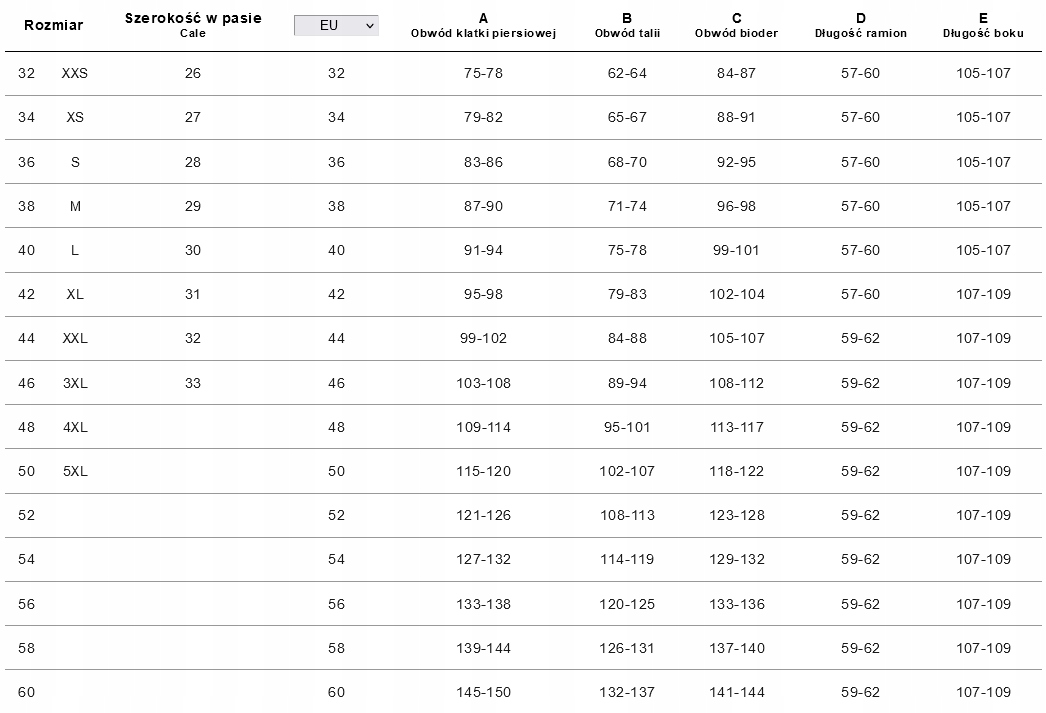
Task: Select the 5XL size label
Action: [x=75, y=471]
